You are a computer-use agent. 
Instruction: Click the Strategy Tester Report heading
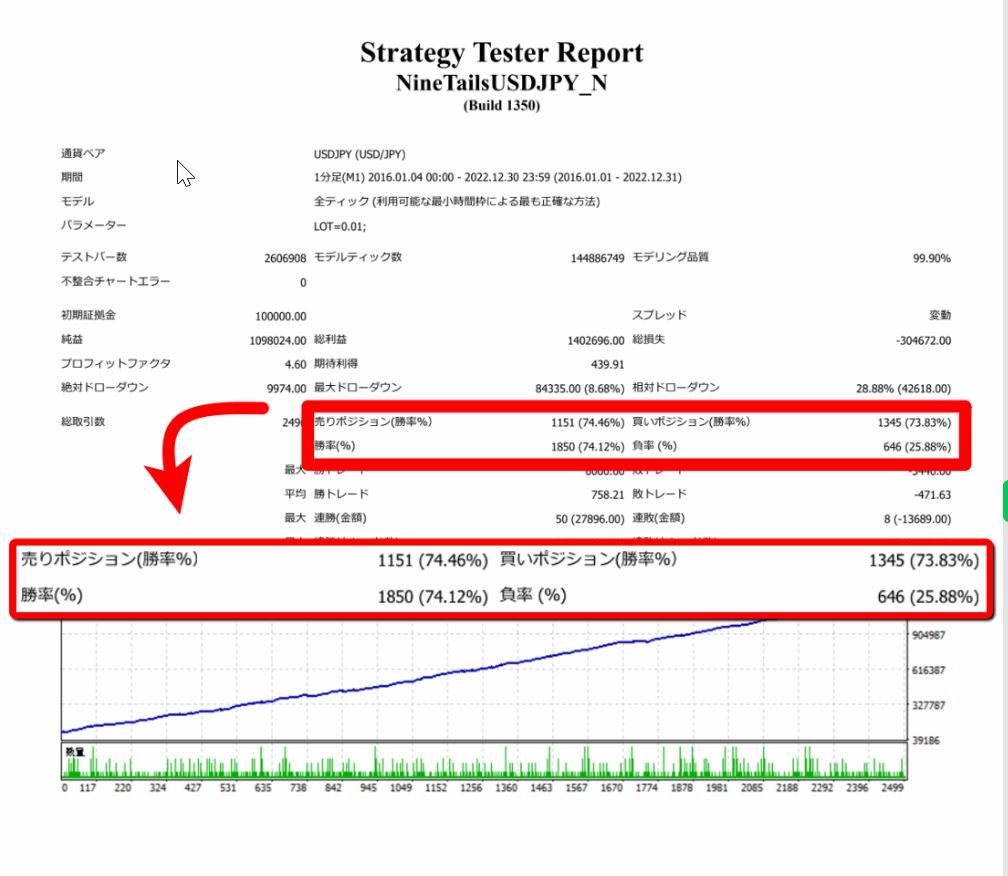click(x=501, y=53)
